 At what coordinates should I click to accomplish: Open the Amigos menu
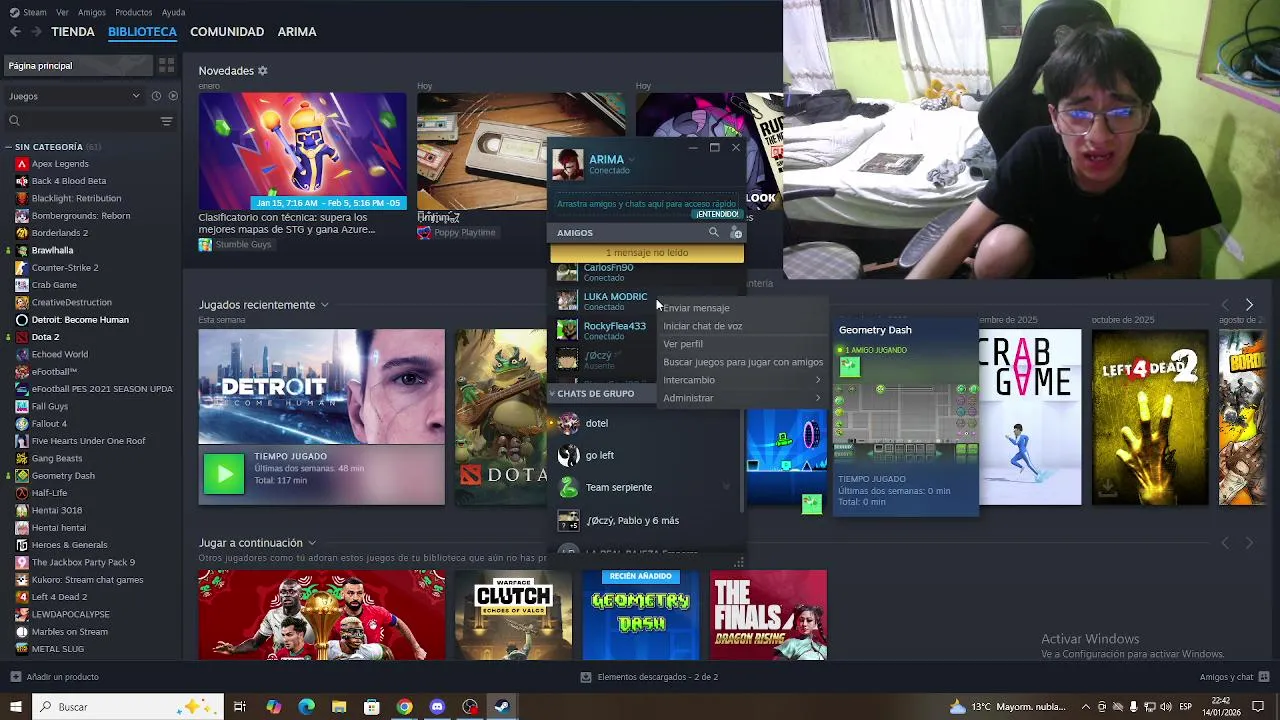[x=92, y=12]
